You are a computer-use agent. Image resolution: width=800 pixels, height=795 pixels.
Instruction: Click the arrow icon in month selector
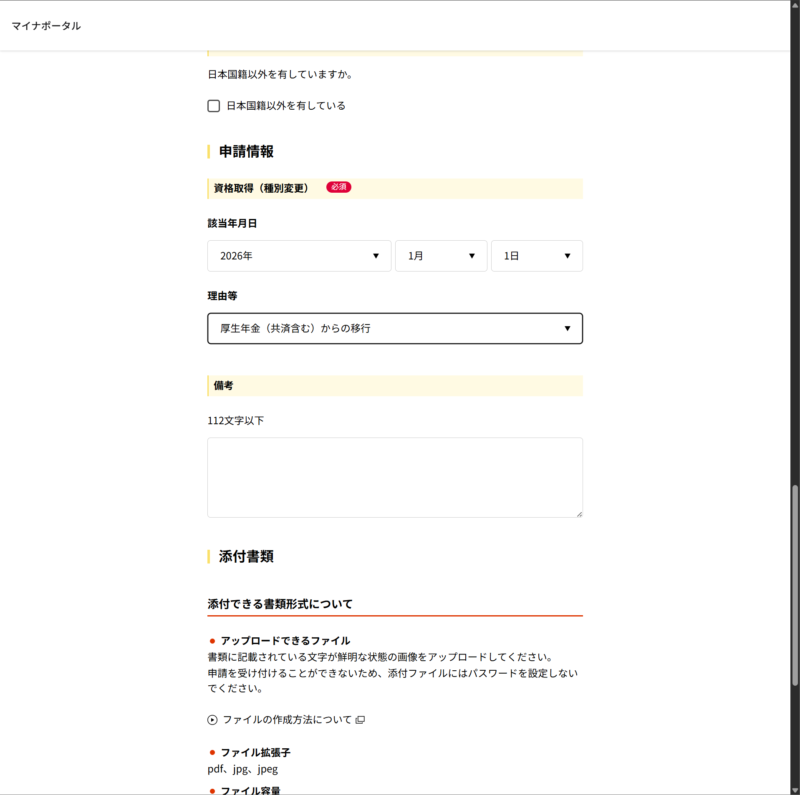click(x=471, y=256)
